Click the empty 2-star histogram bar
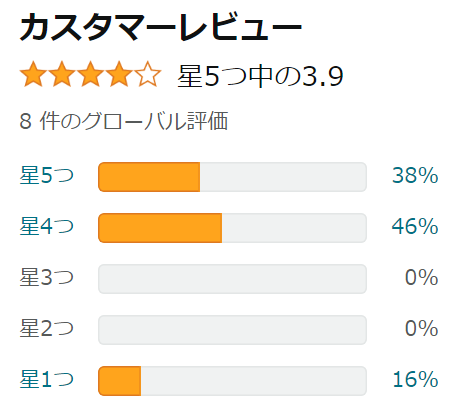The width and height of the screenshot is (457, 410). pyautogui.click(x=232, y=330)
